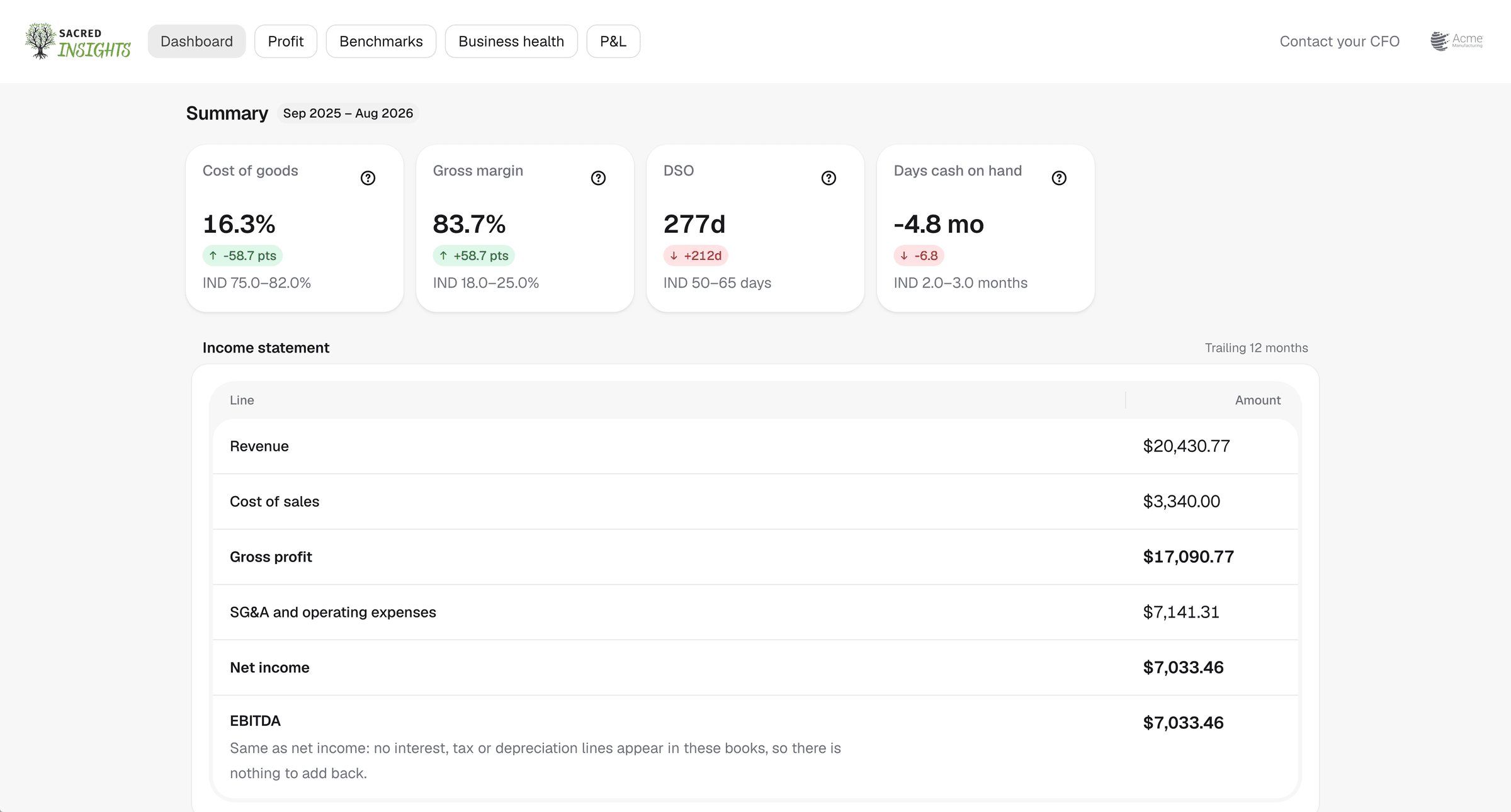
Task: Click the Cost of goods card title
Action: point(251,171)
